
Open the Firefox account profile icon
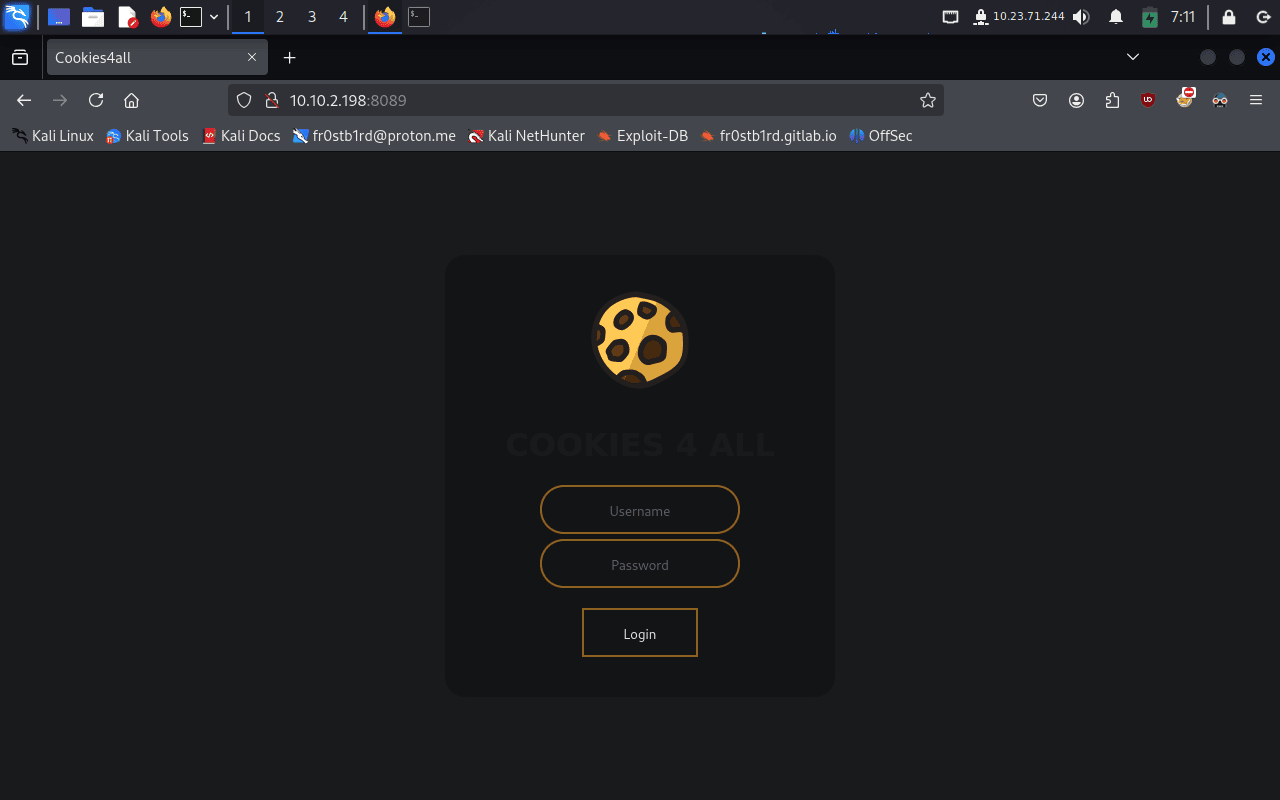tap(1076, 100)
